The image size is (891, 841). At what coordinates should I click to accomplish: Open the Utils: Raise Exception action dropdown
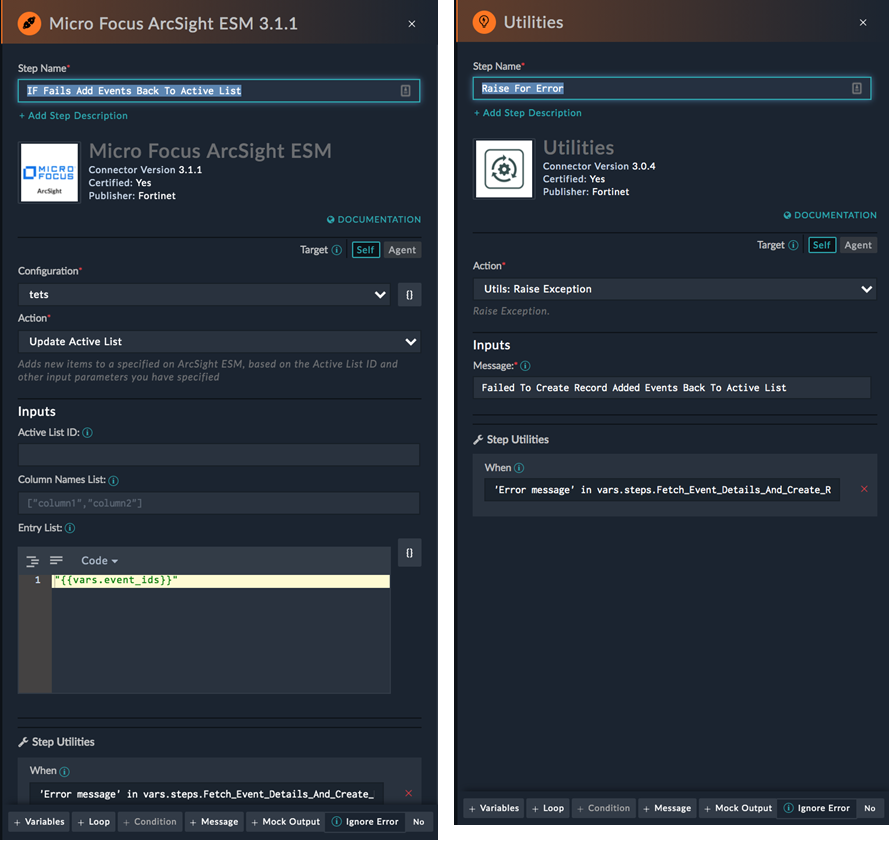[673, 289]
